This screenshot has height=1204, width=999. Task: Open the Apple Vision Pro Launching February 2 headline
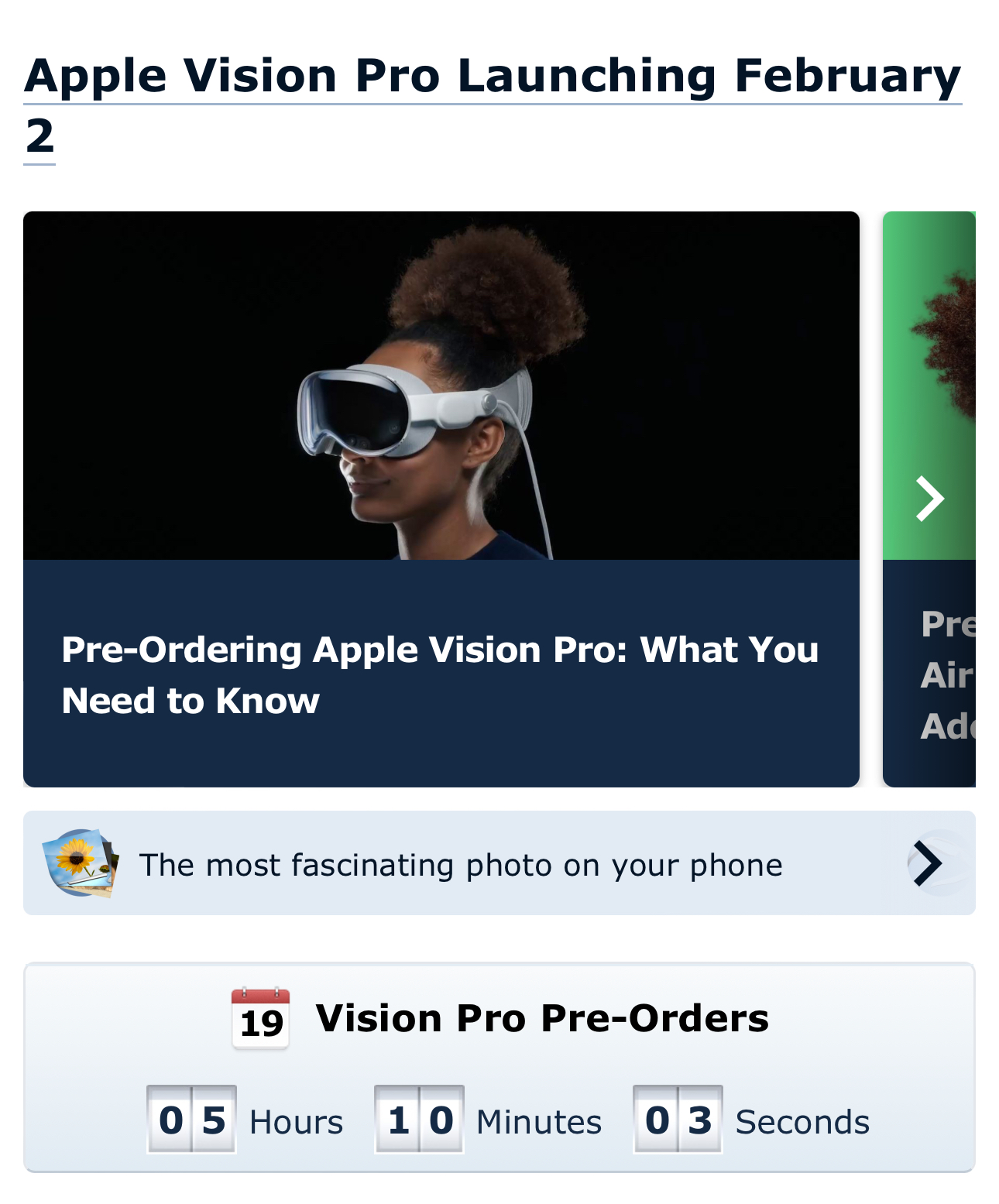[493, 106]
